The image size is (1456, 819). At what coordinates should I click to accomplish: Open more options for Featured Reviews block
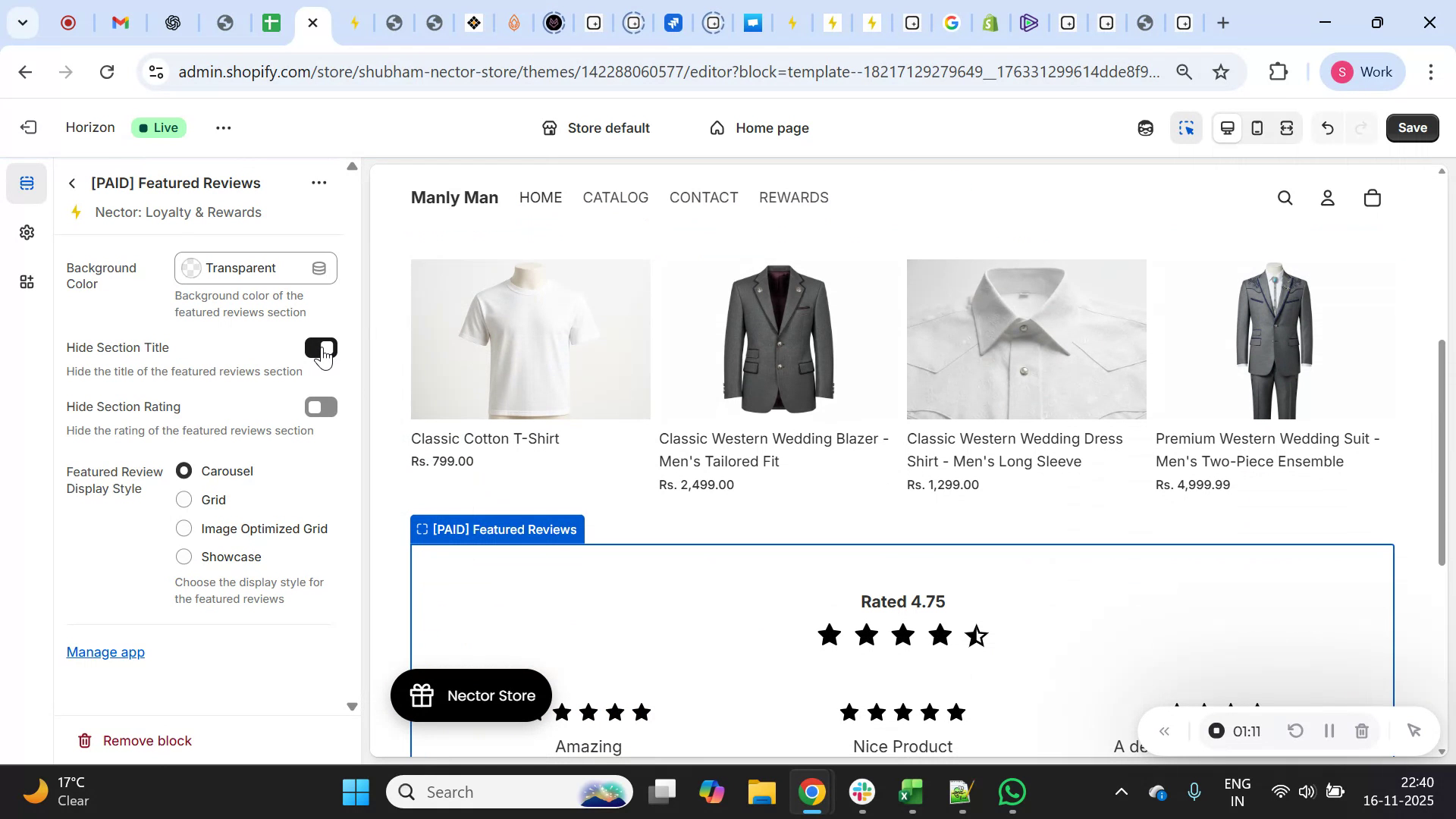coord(318,183)
